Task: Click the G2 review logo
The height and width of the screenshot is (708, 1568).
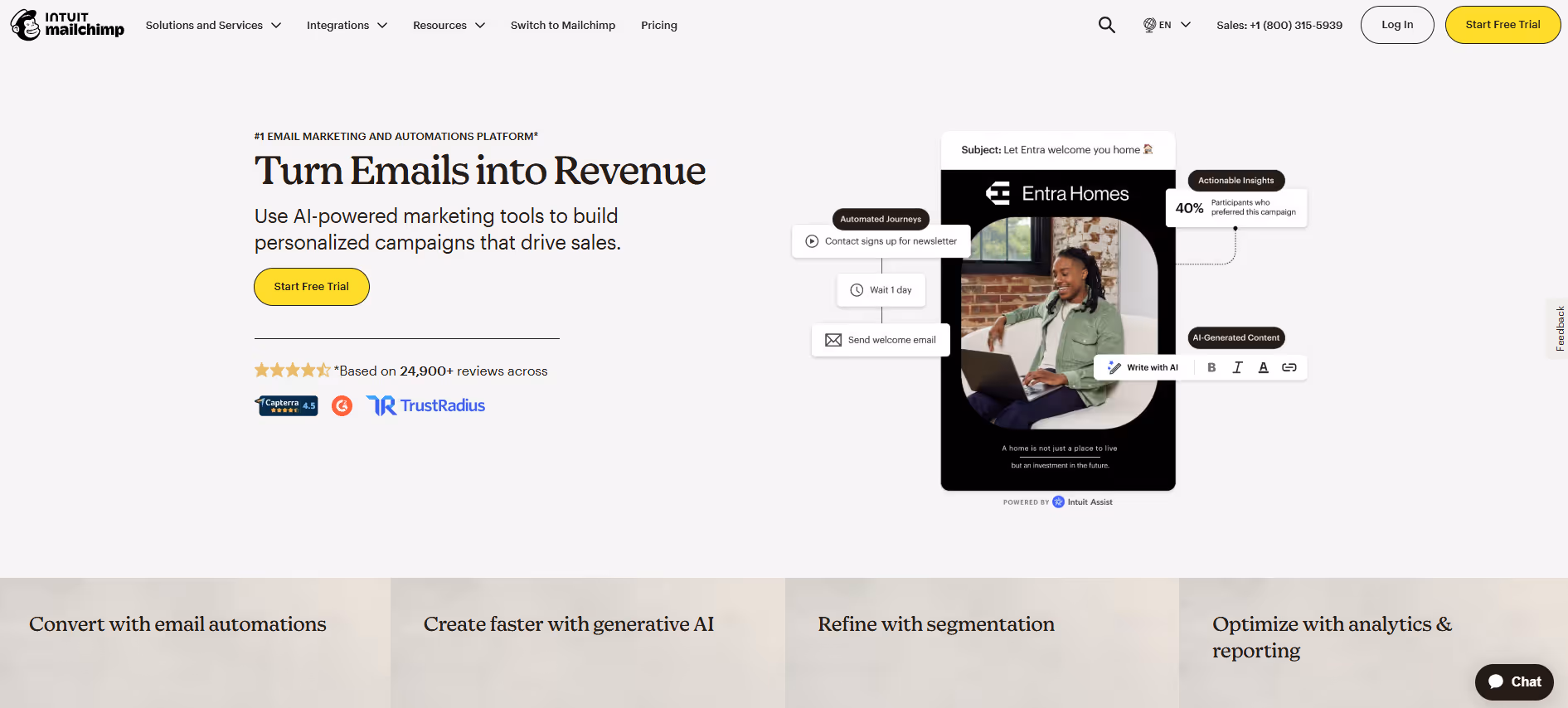Action: (342, 405)
